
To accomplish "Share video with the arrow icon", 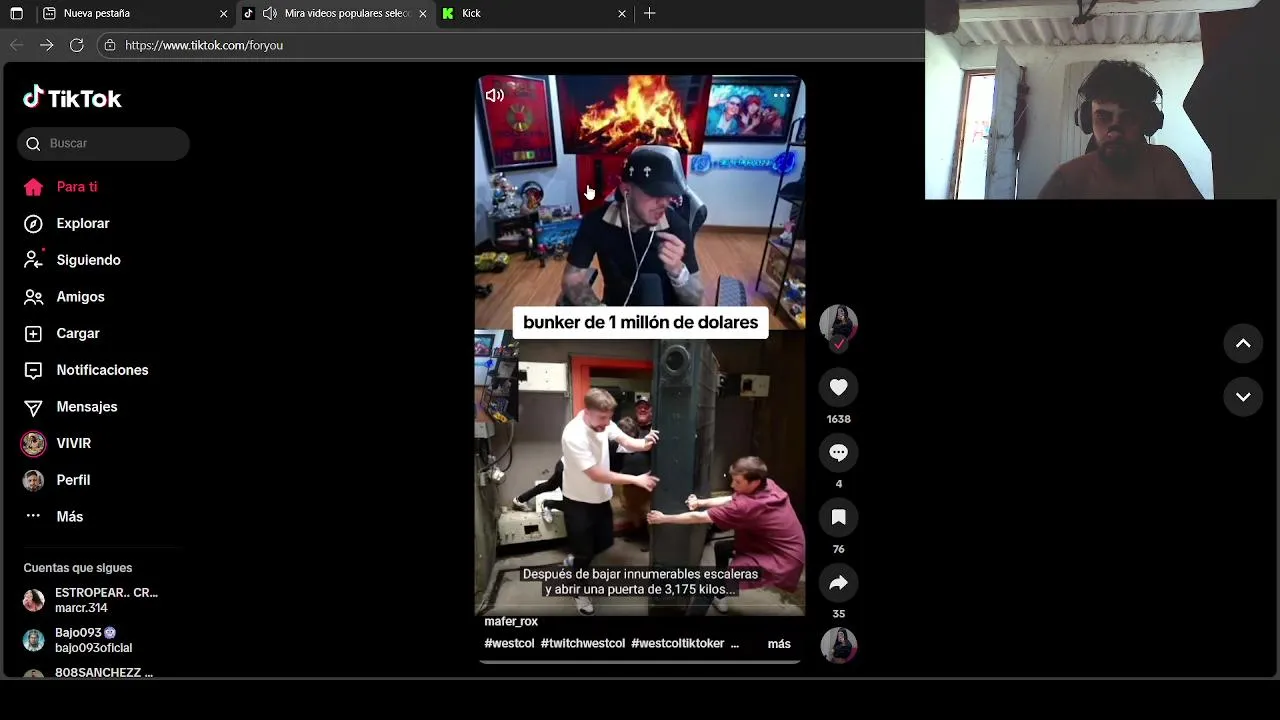I will (838, 583).
